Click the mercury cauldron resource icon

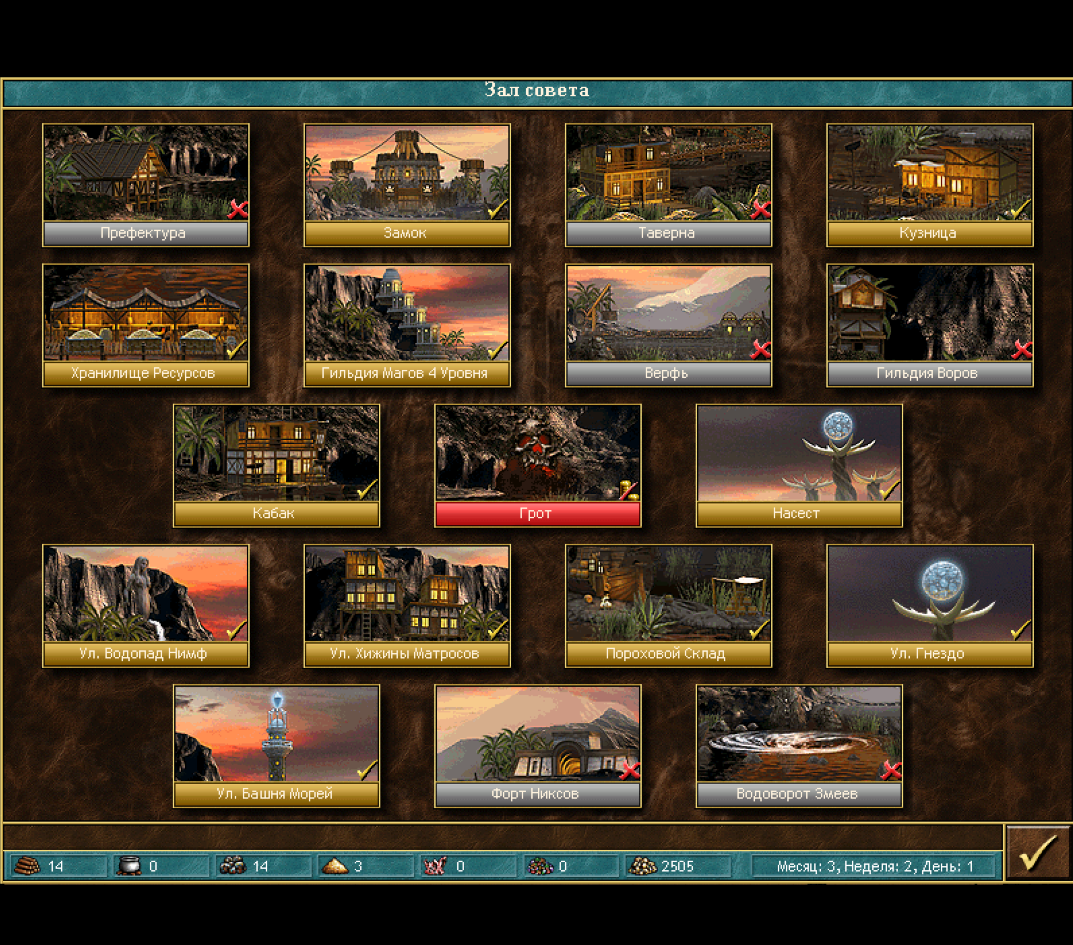(x=129, y=866)
